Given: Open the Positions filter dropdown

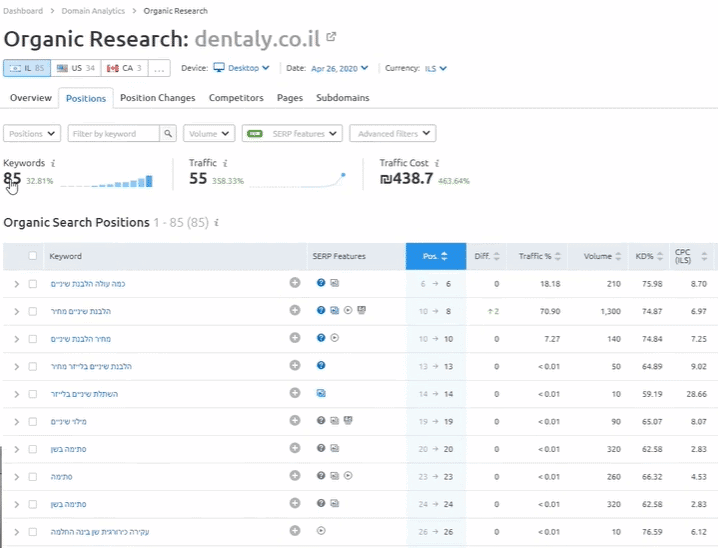Looking at the screenshot, I should (x=32, y=134).
